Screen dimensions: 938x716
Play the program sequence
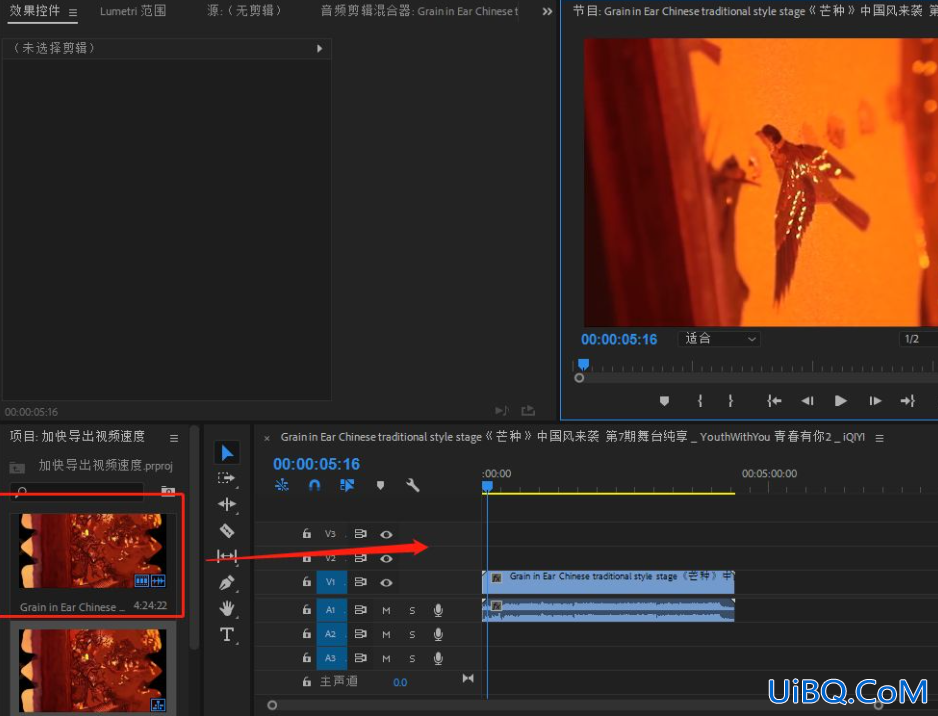(x=840, y=401)
